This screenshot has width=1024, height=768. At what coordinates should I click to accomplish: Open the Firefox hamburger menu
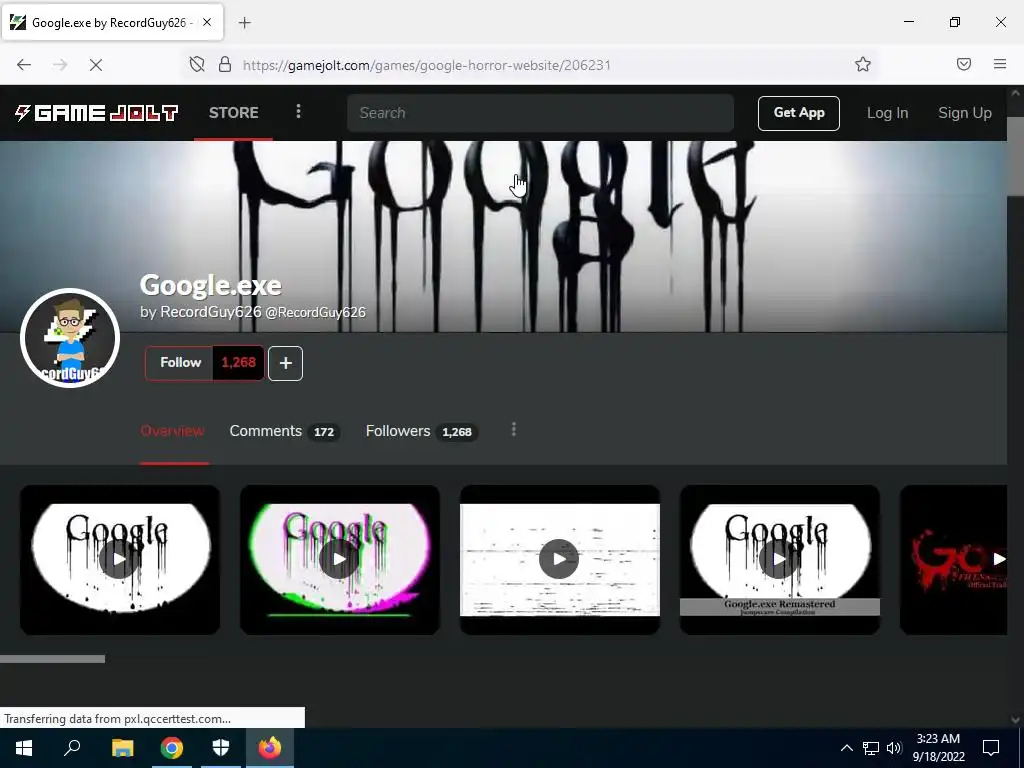(999, 64)
